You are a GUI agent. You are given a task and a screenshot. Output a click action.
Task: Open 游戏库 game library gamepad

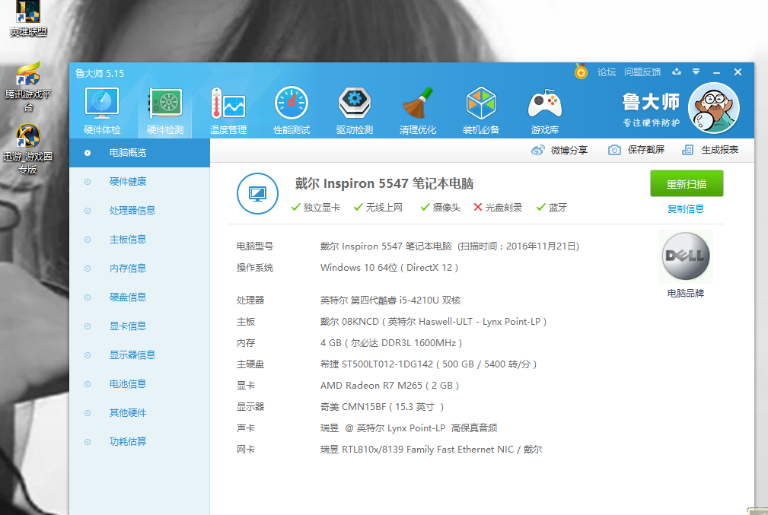(x=545, y=111)
